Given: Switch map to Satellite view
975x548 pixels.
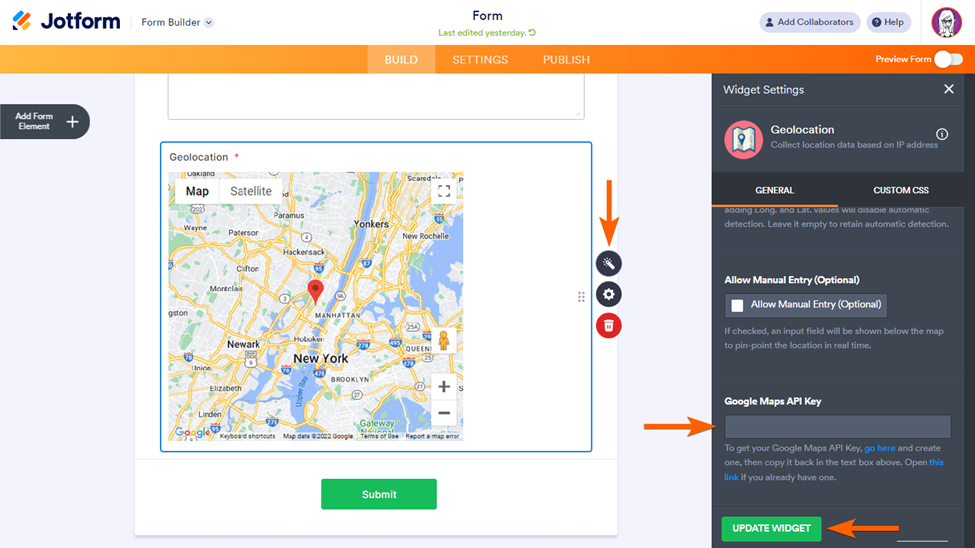Looking at the screenshot, I should coord(251,192).
